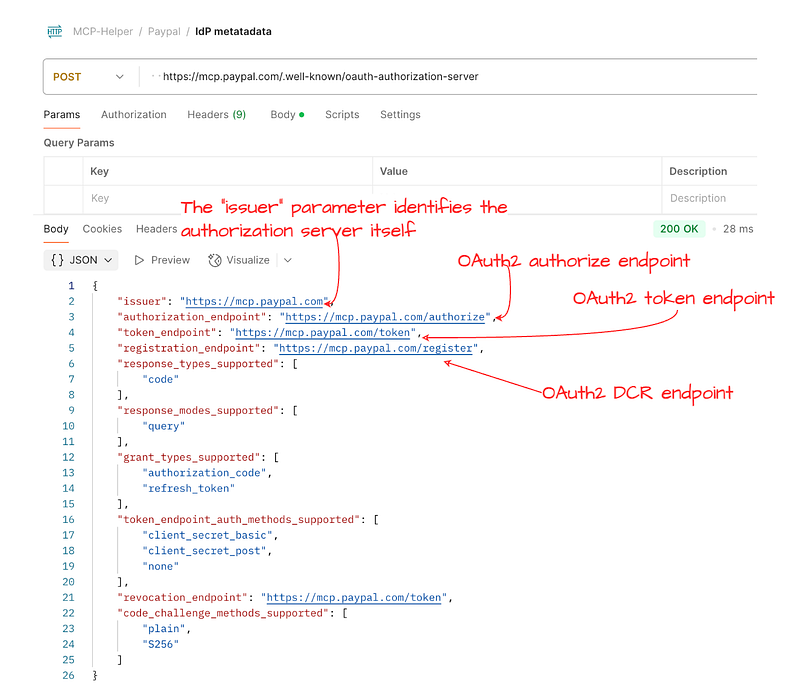
Task: Click the "client_secret_basic" value
Action: point(207,535)
